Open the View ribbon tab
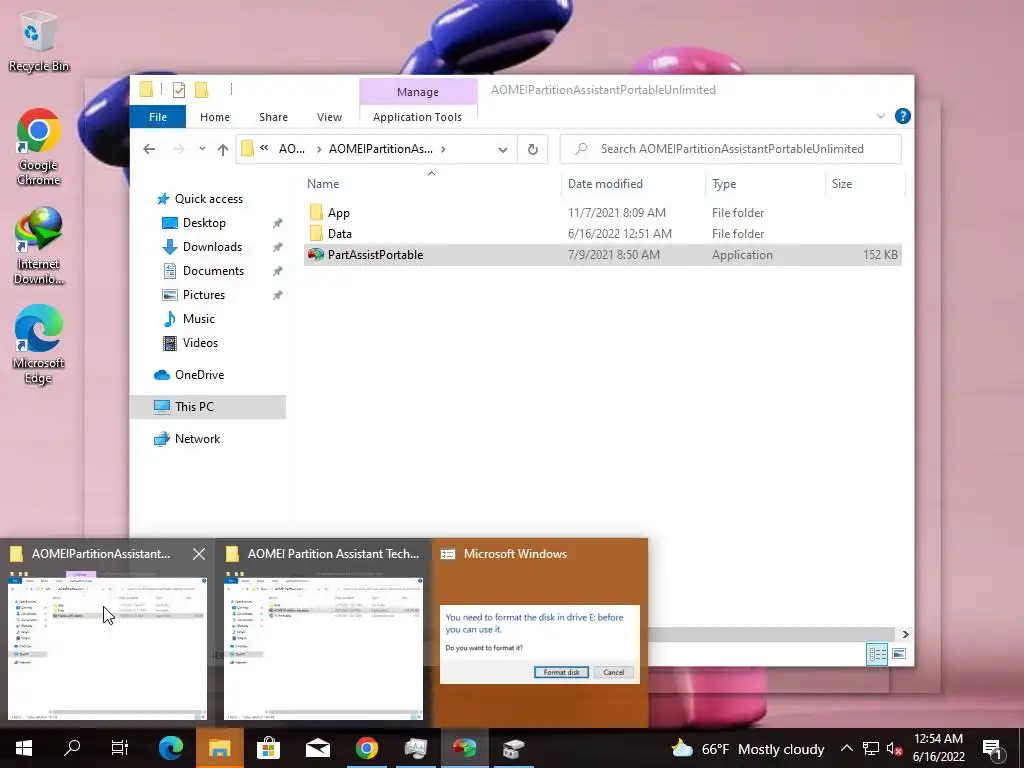1024x768 pixels. [x=329, y=117]
